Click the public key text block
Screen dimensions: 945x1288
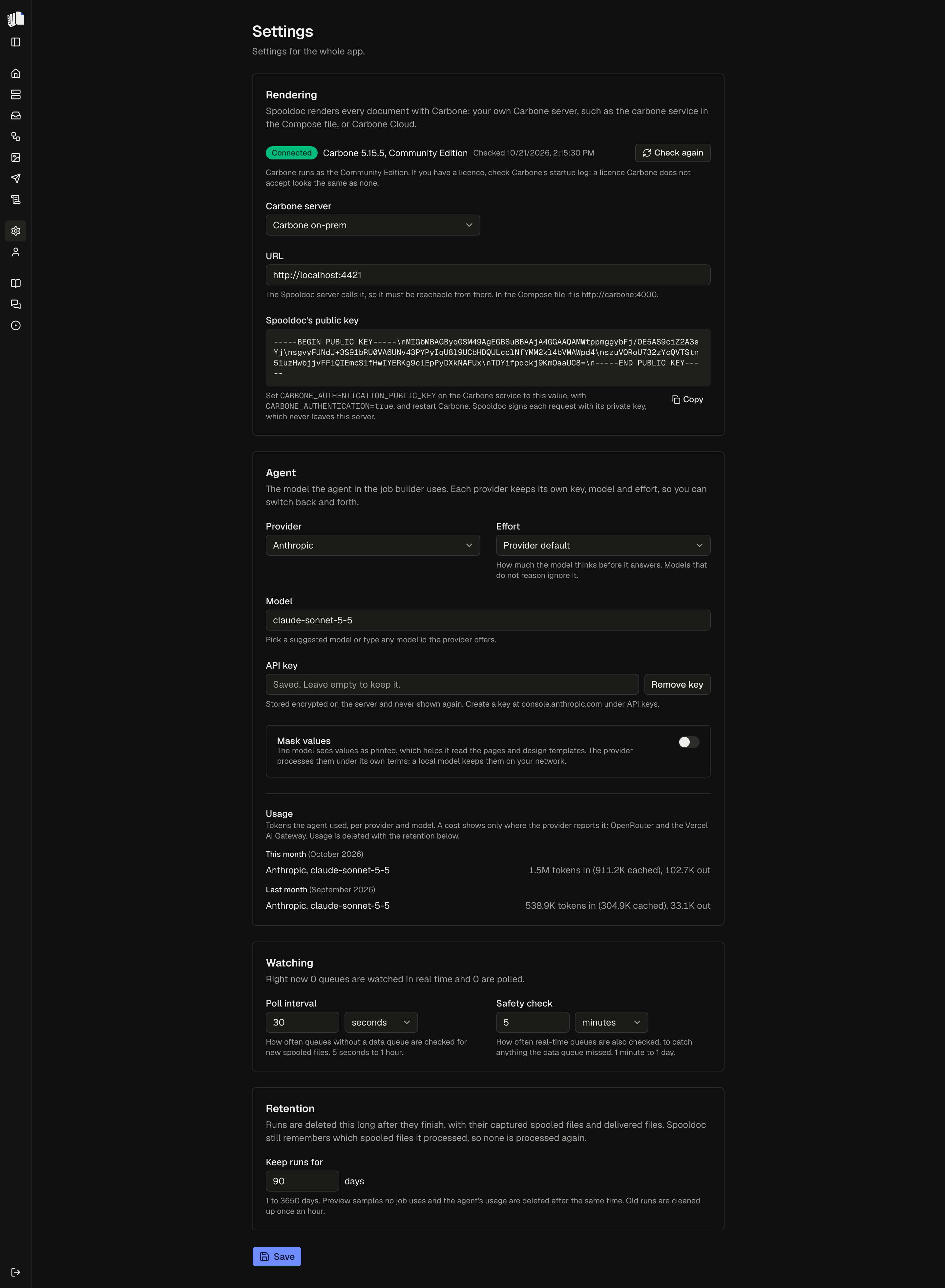(488, 358)
